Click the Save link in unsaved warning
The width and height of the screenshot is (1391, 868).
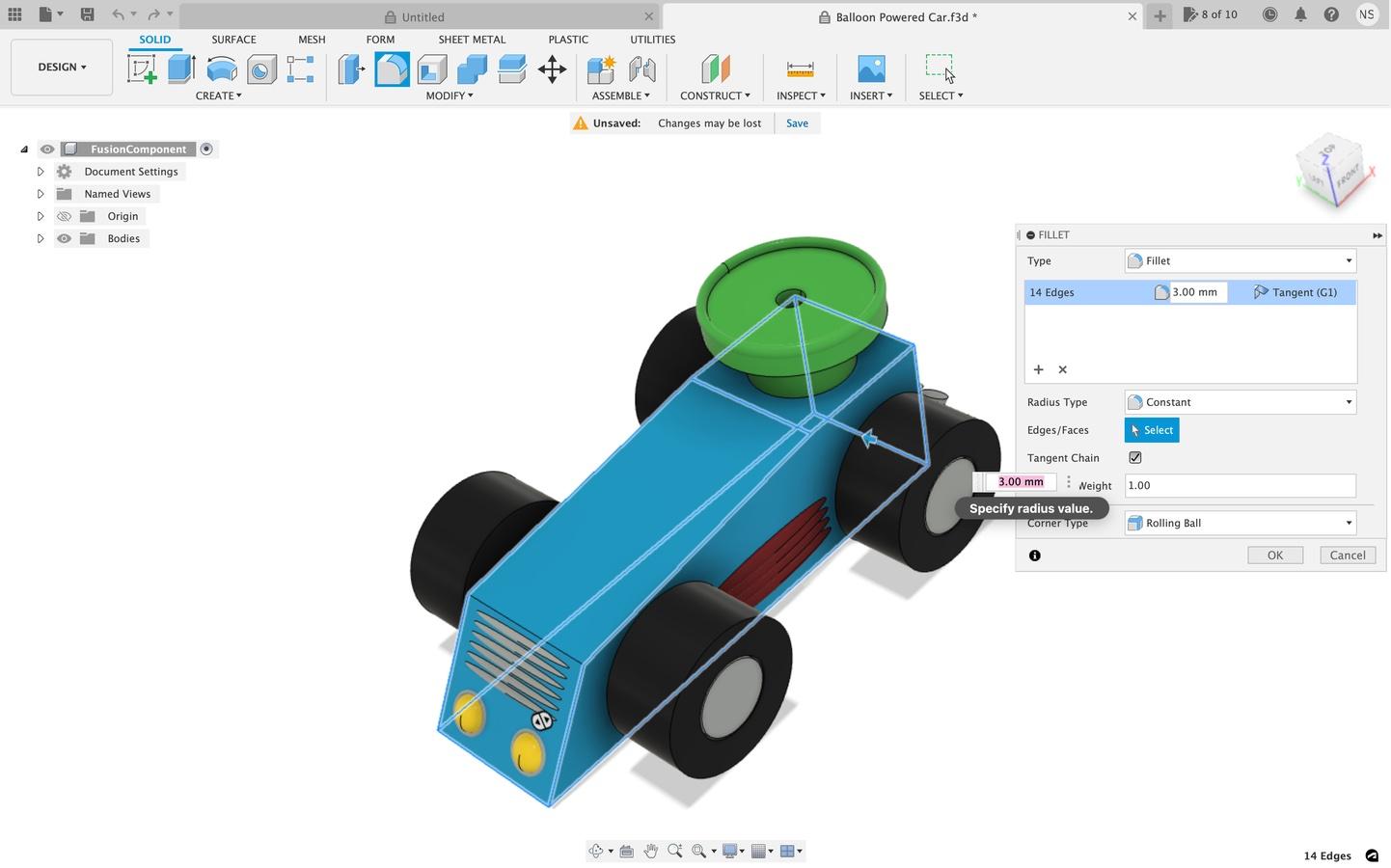click(x=797, y=123)
